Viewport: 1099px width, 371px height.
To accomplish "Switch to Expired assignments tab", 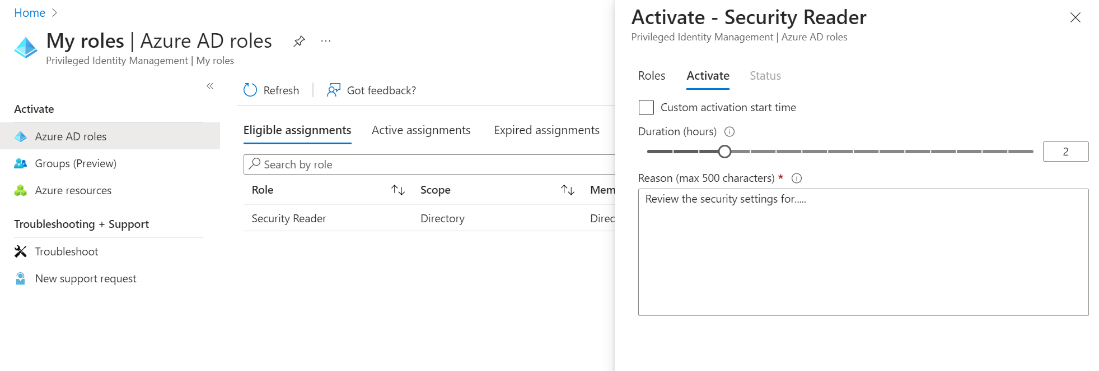I will pos(547,130).
